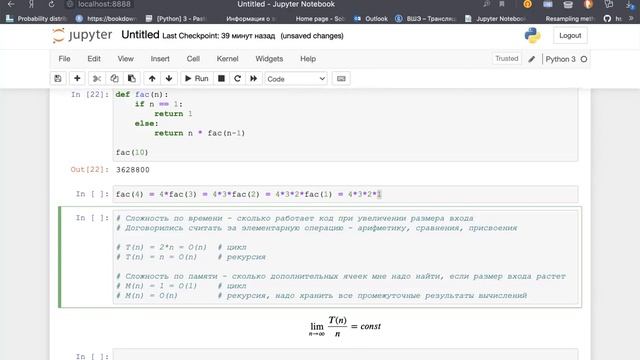Click the Trusted notebook indicator
640x360 pixels.
point(507,59)
